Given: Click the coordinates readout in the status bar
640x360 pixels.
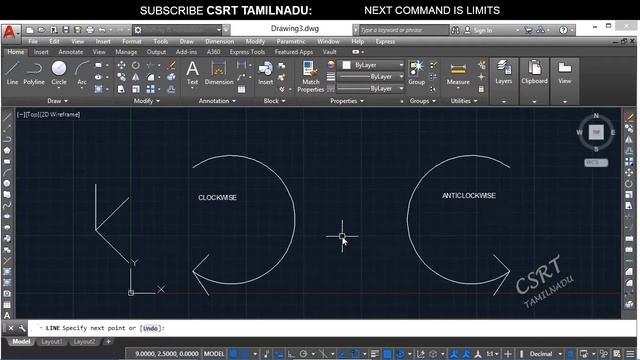Looking at the screenshot, I should point(167,354).
